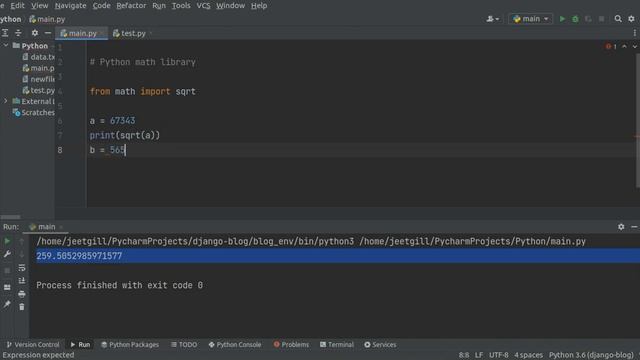Image resolution: width=640 pixels, height=360 pixels.
Task: Select test.py in Project tree
Action: tap(38, 90)
